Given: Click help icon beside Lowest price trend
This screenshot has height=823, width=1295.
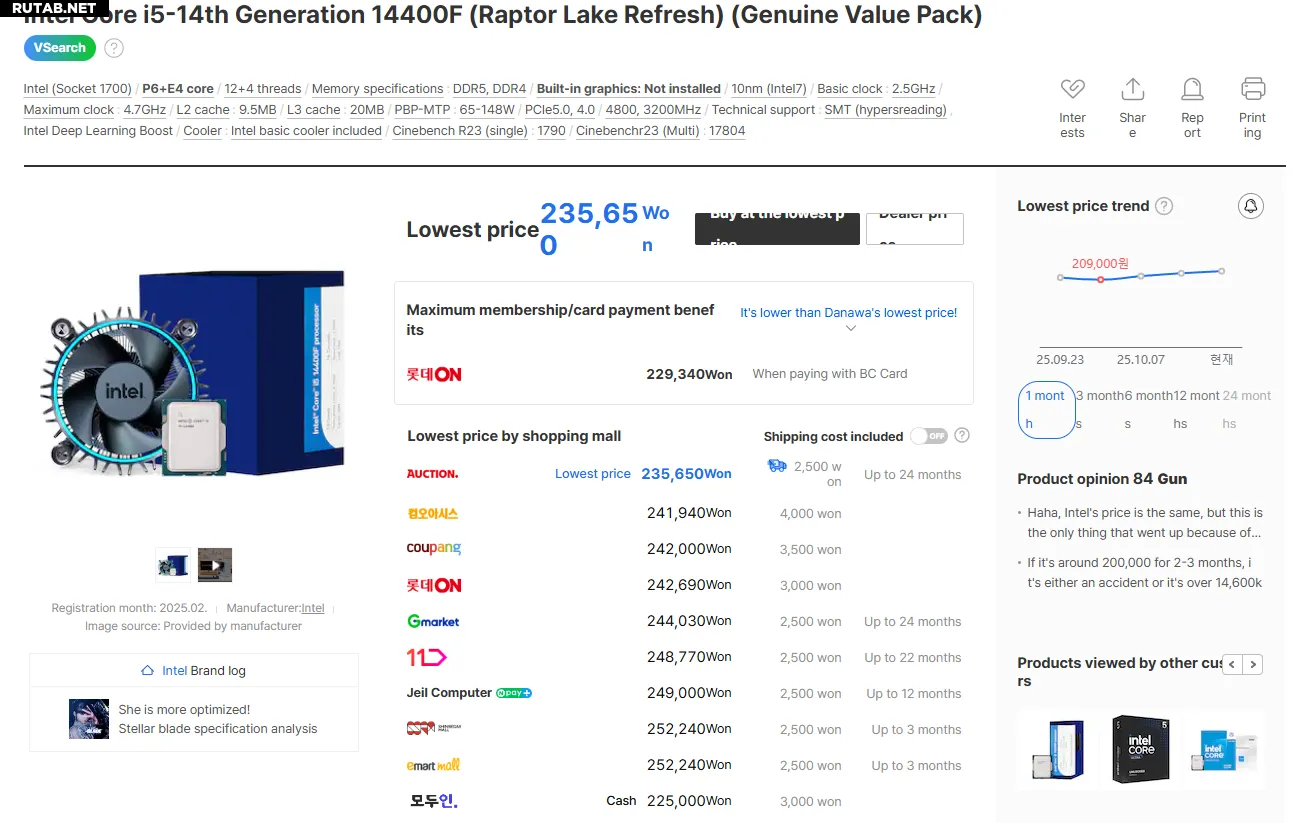Looking at the screenshot, I should 1164,206.
